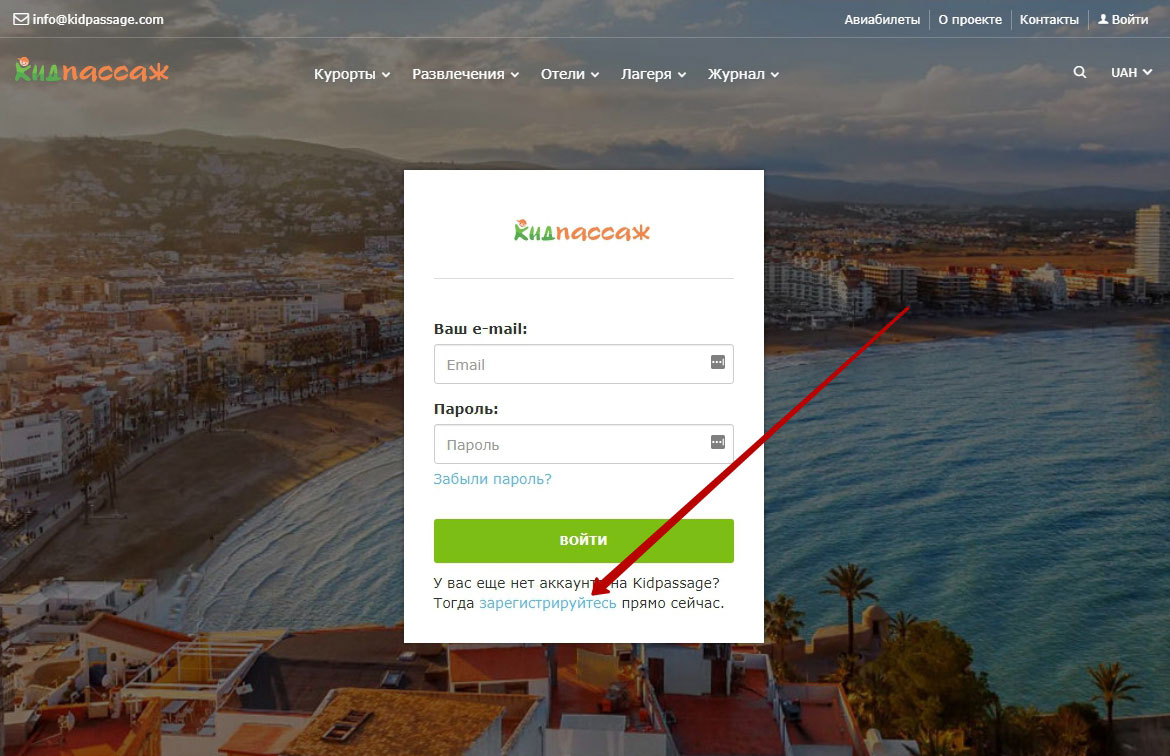The image size is (1170, 756).
Task: Click the Кидпассаж logo in login form
Action: point(582,231)
